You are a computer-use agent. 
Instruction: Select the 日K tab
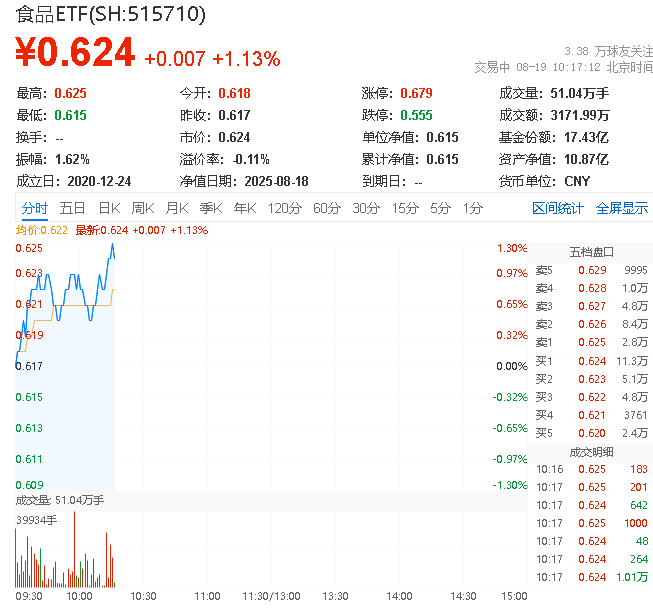point(109,208)
